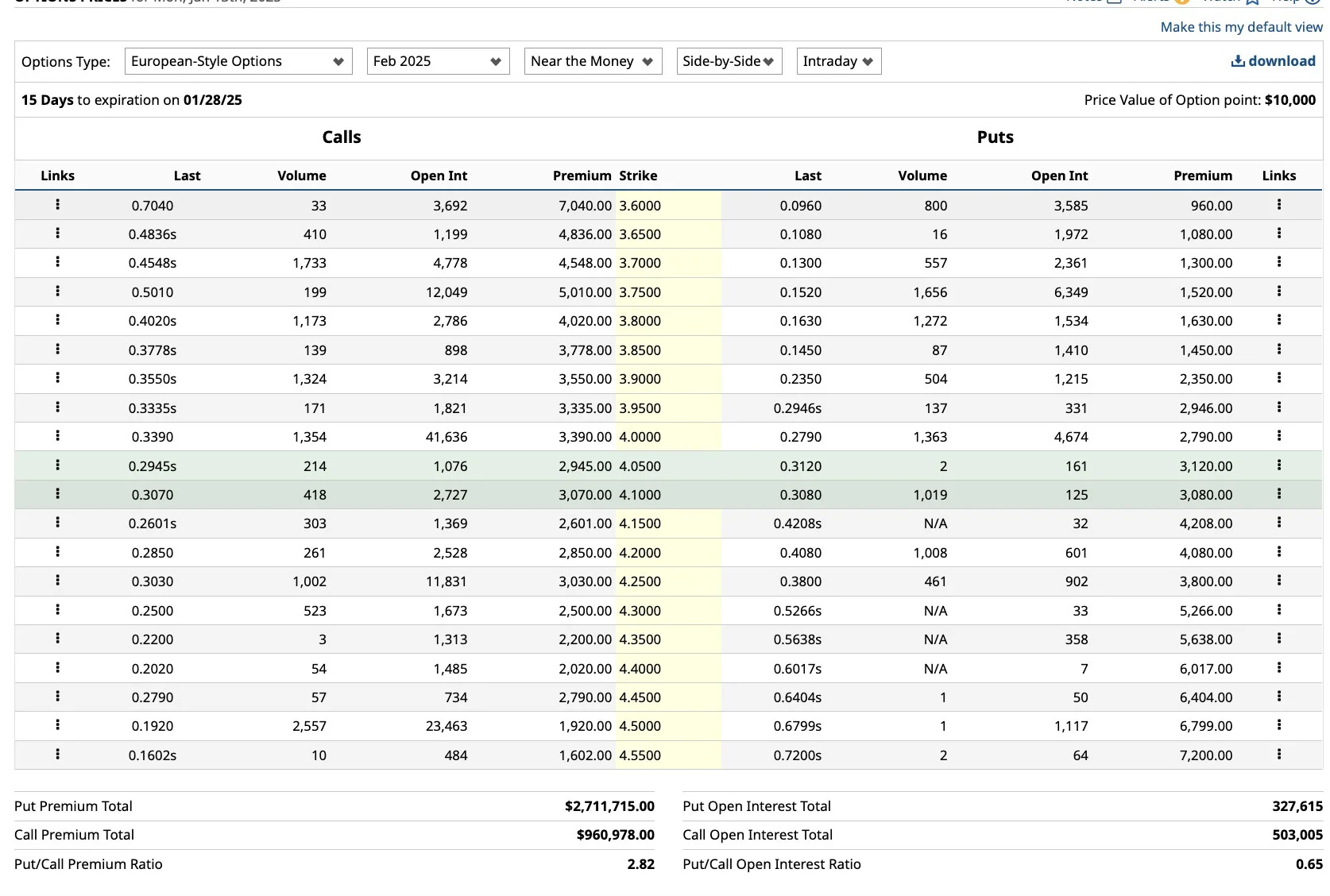Open calls links menu for 4.4000 strike row

(57, 668)
